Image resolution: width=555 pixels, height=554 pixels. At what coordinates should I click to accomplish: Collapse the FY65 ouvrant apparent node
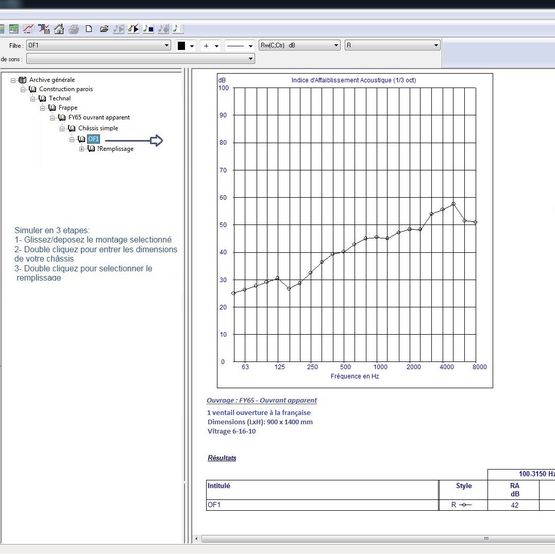coord(52,118)
